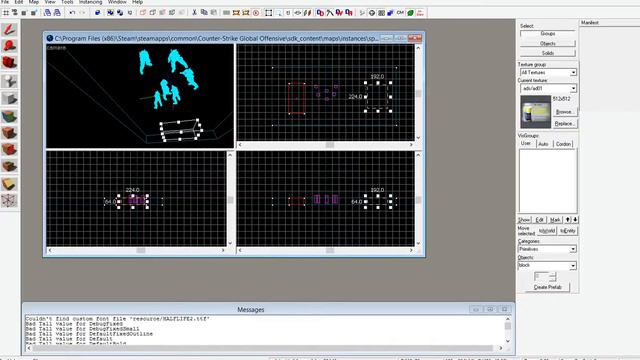The image size is (640, 360).
Task: Click the Group selection icon
Action: (110, 13)
